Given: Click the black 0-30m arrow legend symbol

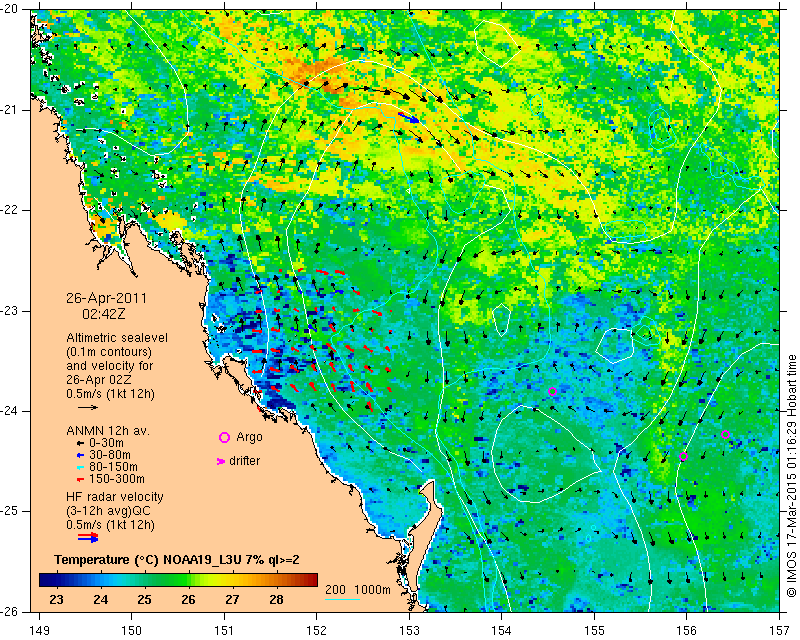Looking at the screenshot, I should [80, 443].
